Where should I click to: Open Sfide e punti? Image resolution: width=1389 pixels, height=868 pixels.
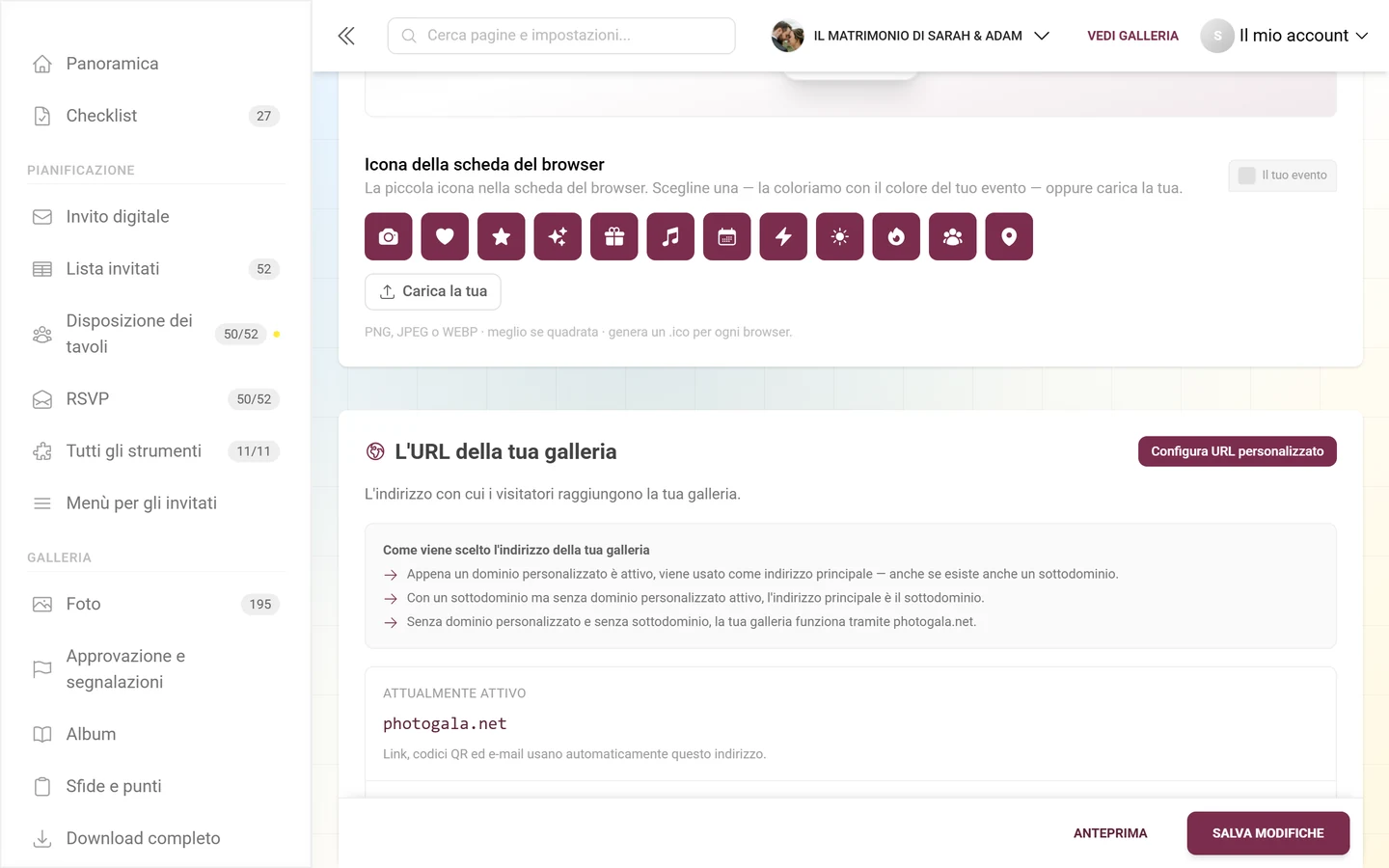click(154, 787)
